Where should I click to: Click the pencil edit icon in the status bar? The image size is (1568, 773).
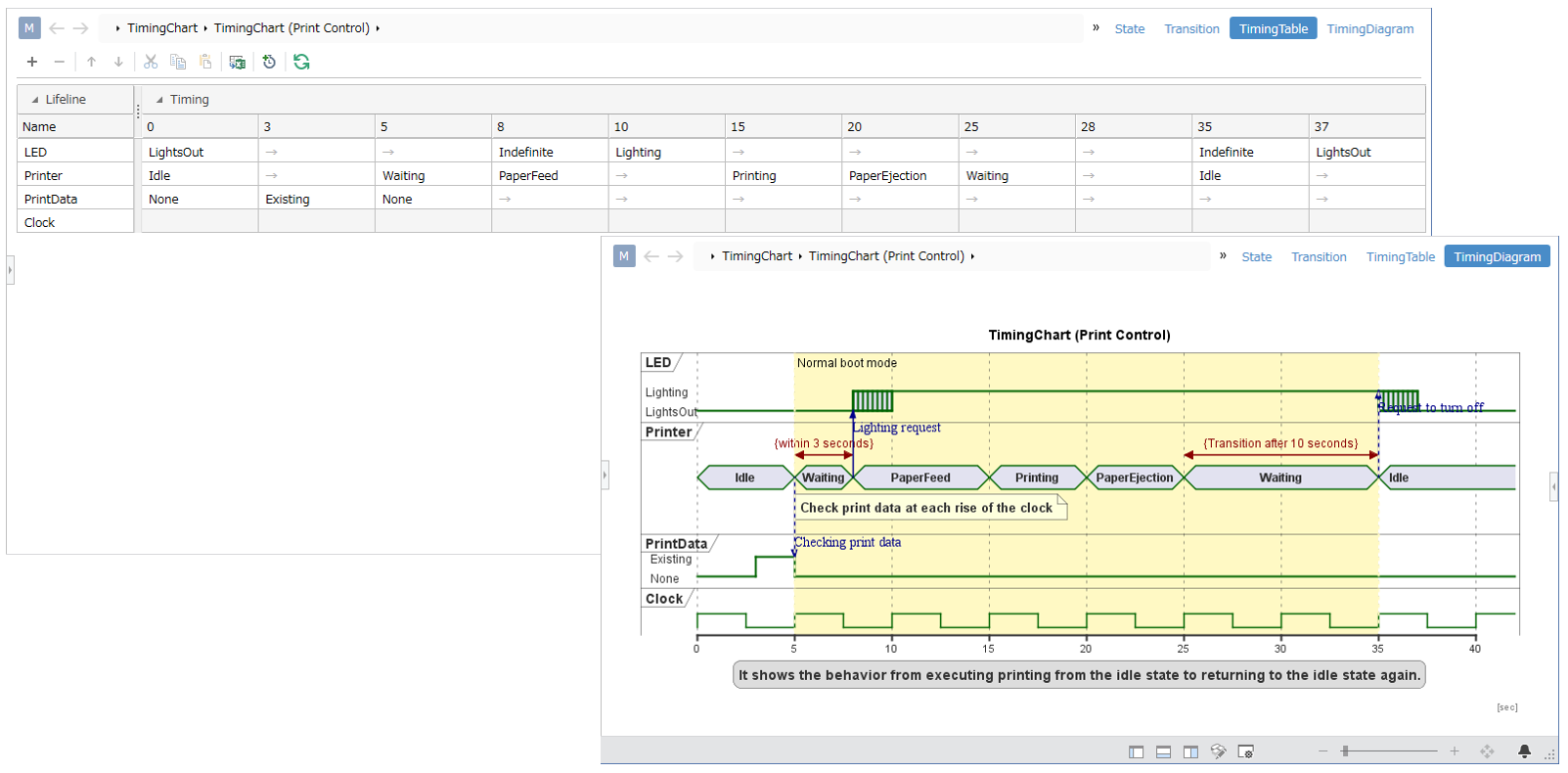pyautogui.click(x=1218, y=751)
